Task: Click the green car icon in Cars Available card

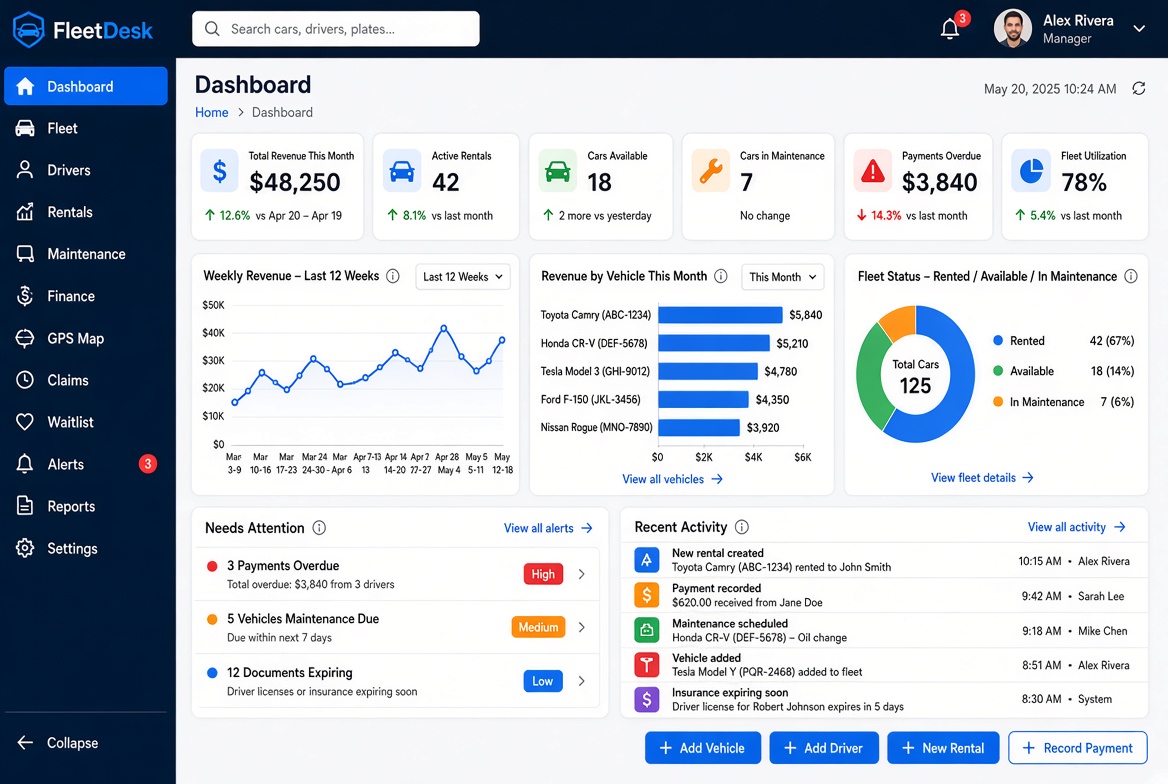Action: [x=557, y=171]
